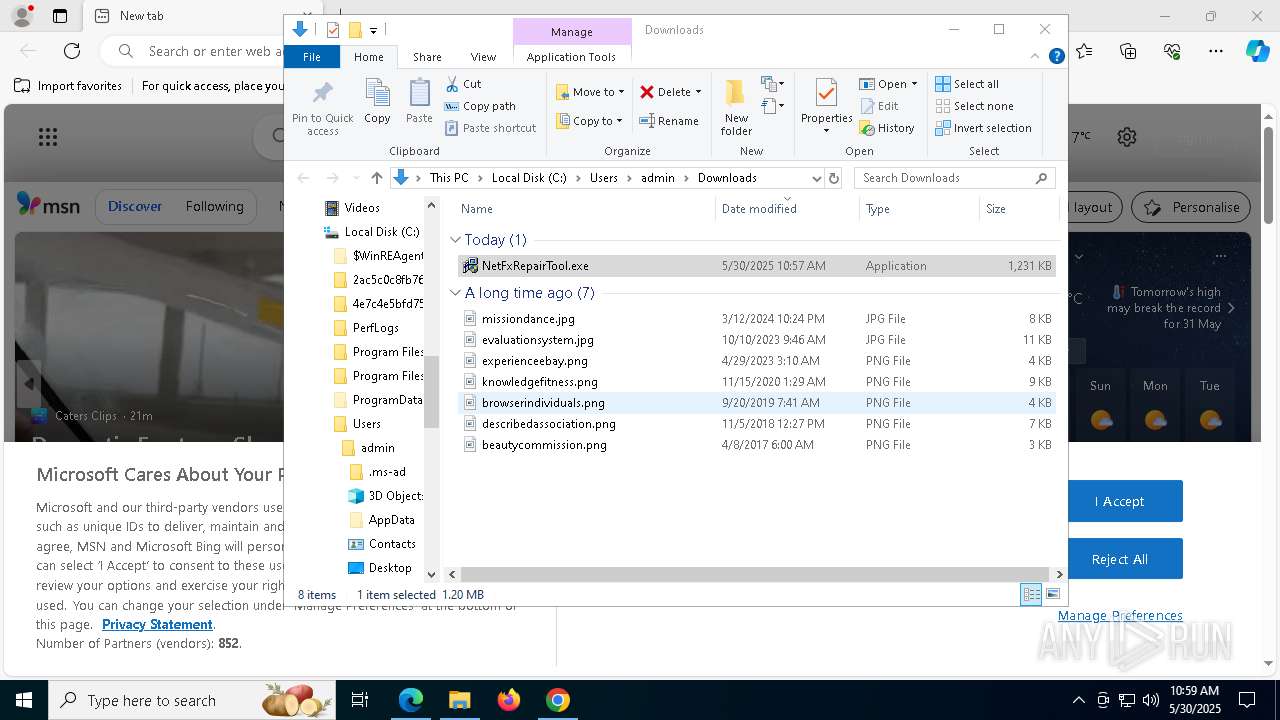Click the Edit command in Open group
Viewport: 1280px width, 720px height.
click(x=878, y=106)
